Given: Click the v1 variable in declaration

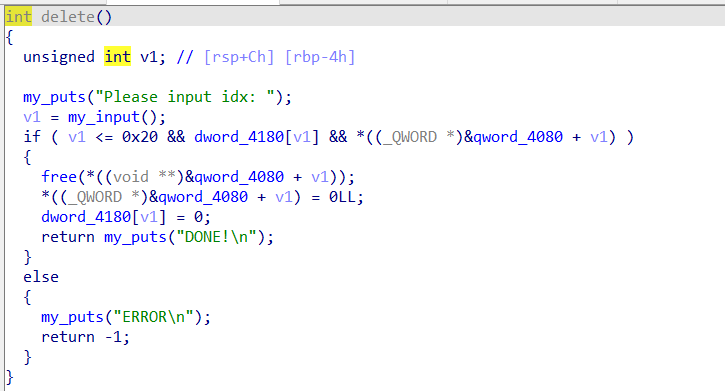Looking at the screenshot, I should [x=149, y=57].
